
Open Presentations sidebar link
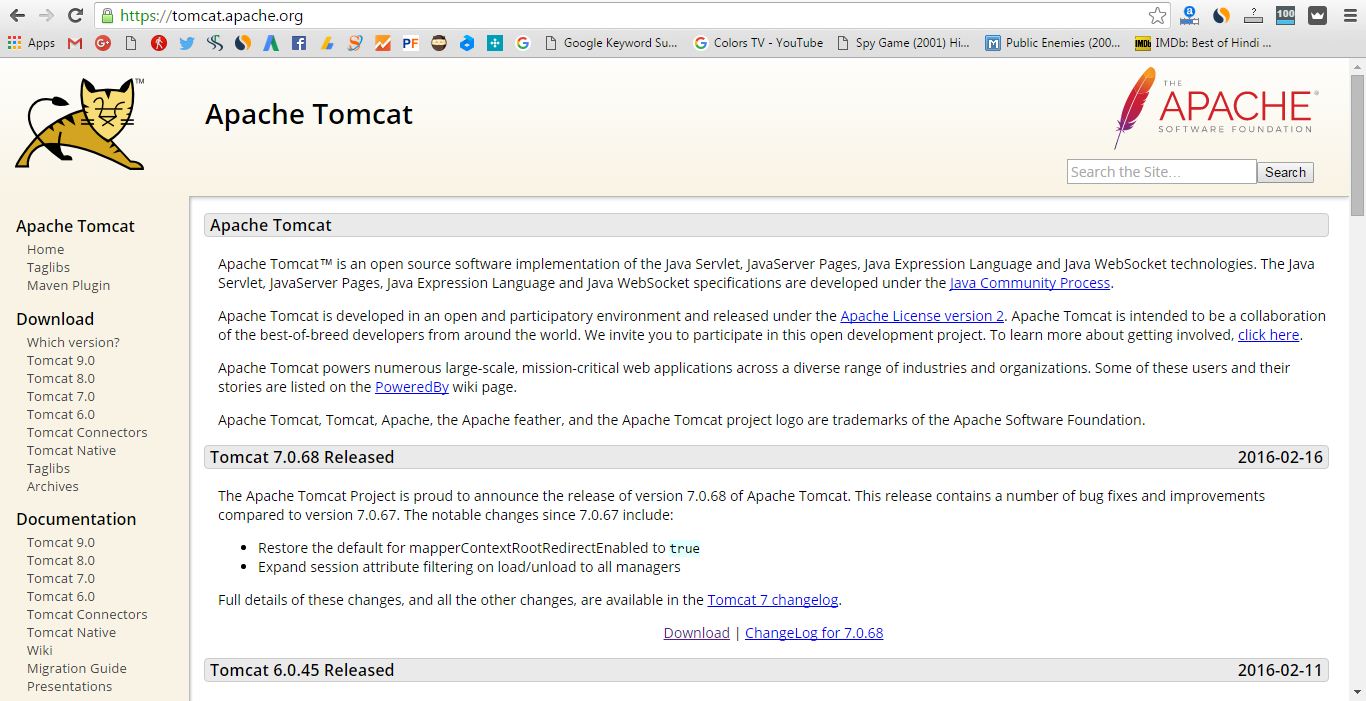[x=69, y=686]
